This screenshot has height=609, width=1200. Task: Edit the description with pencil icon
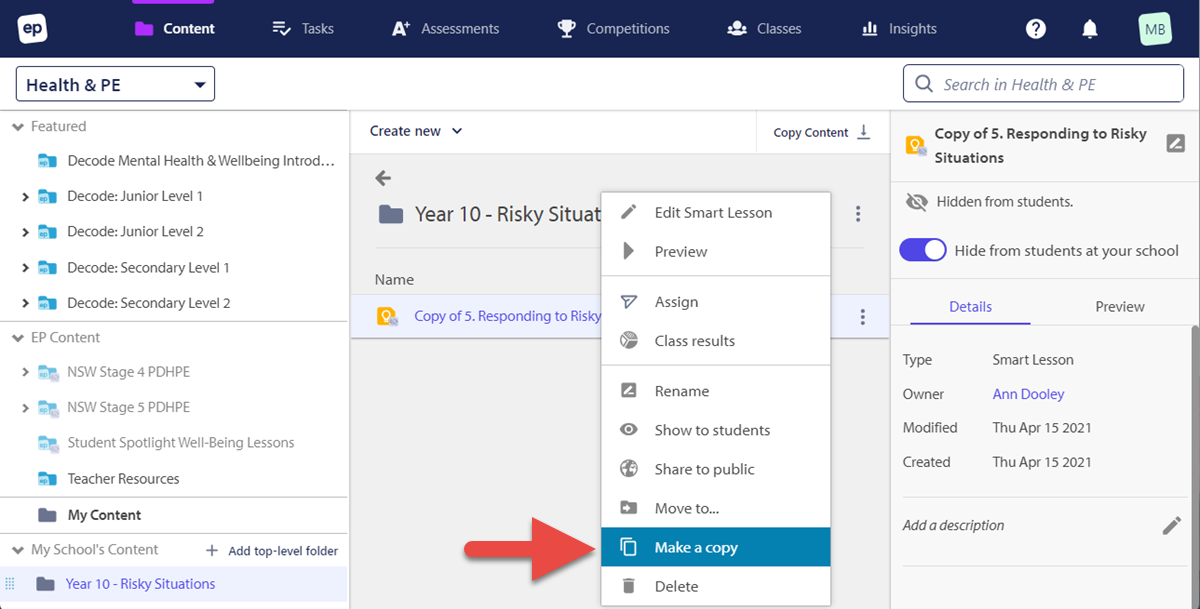(1172, 526)
